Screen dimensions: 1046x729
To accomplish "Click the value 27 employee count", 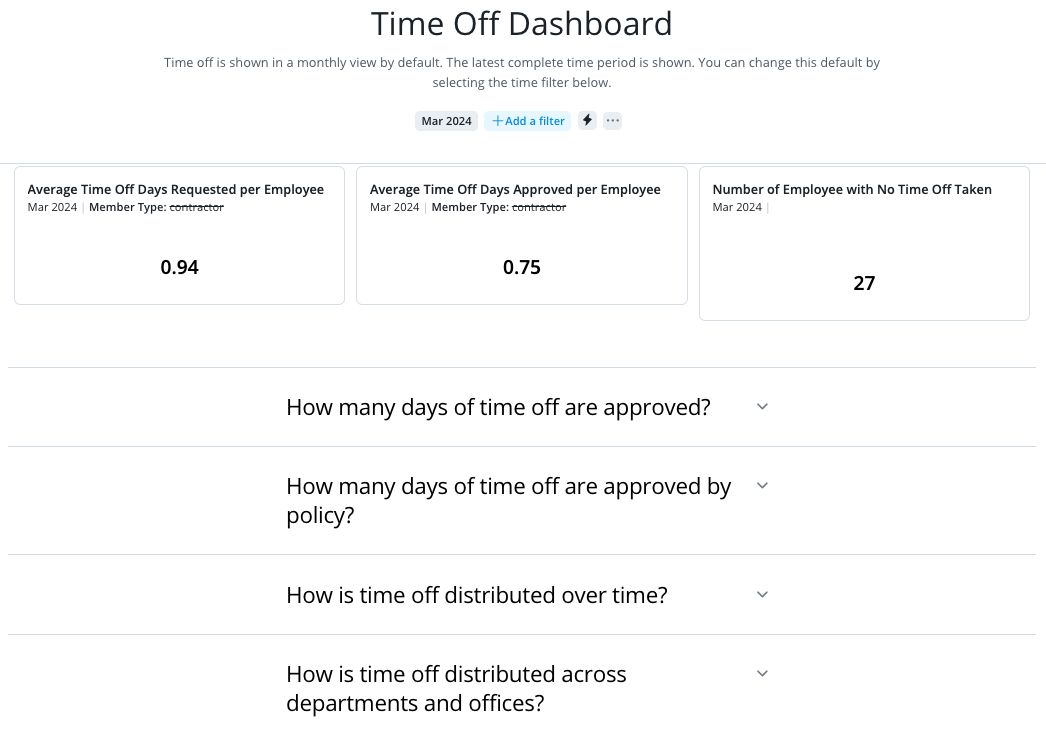I will pos(865,283).
